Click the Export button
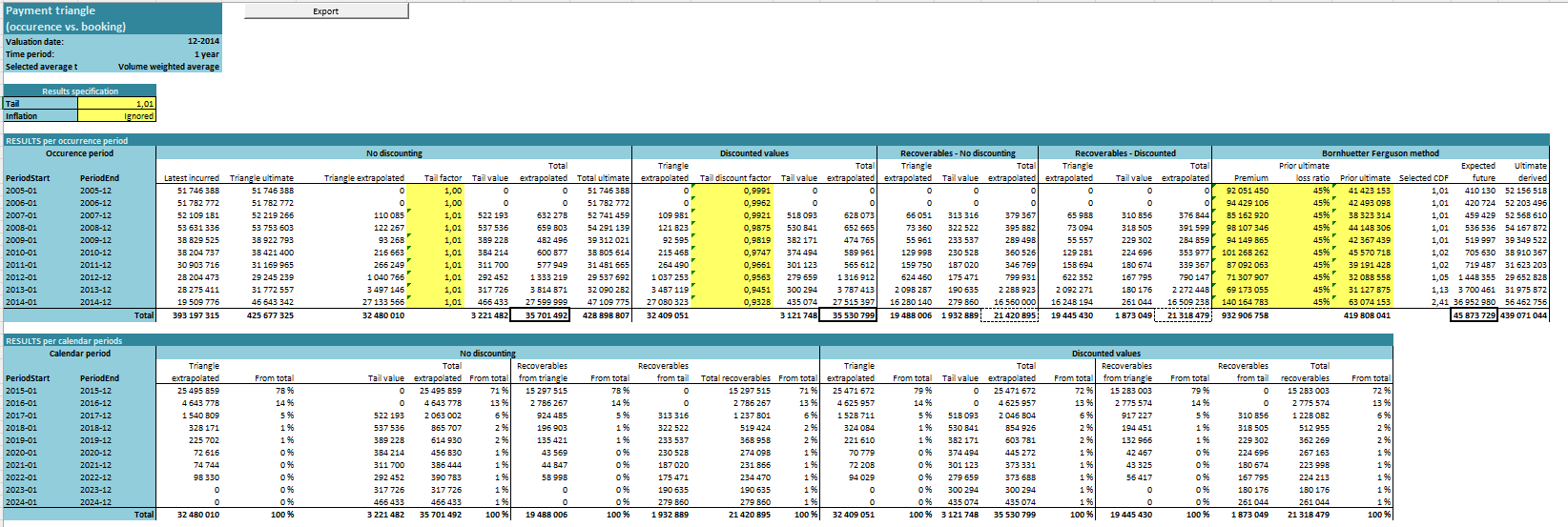Image resolution: width=1568 pixels, height=527 pixels. [326, 11]
